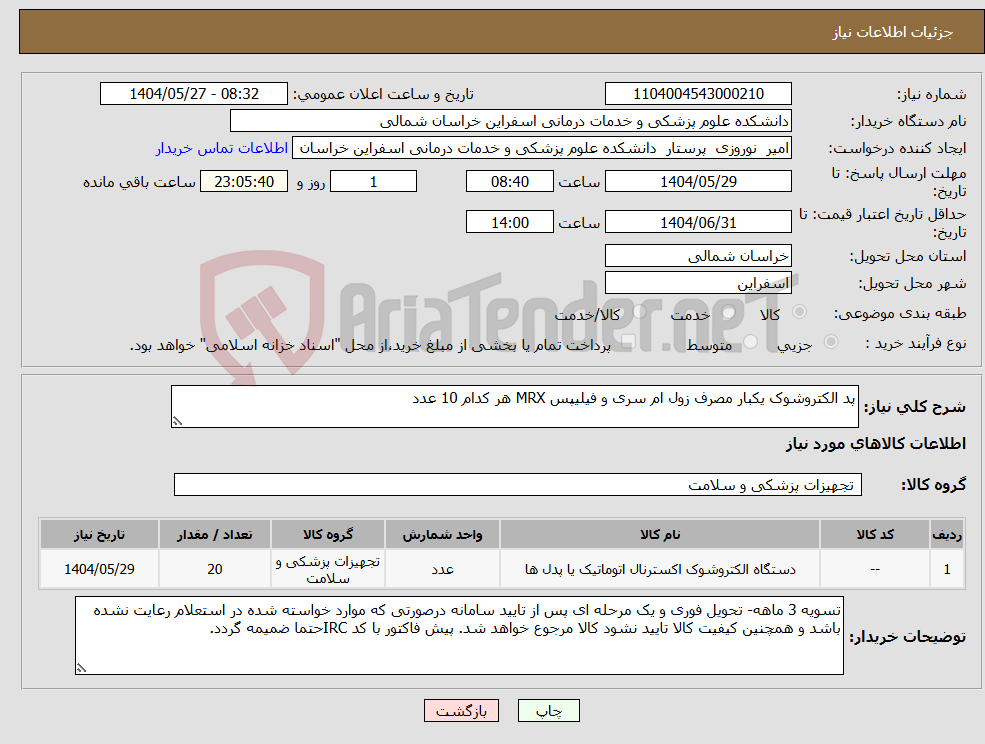Click the item code cell showing --
The image size is (985, 744).
pos(874,569)
